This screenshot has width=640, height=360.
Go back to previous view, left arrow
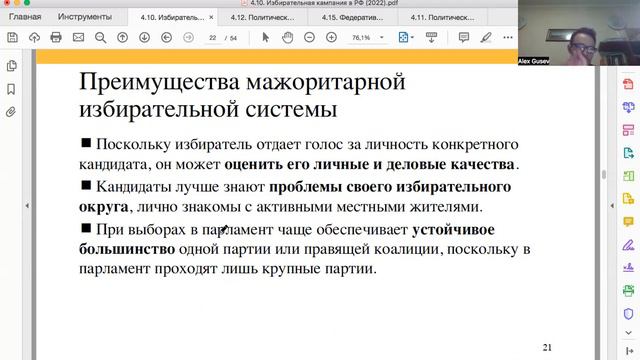tap(167, 38)
